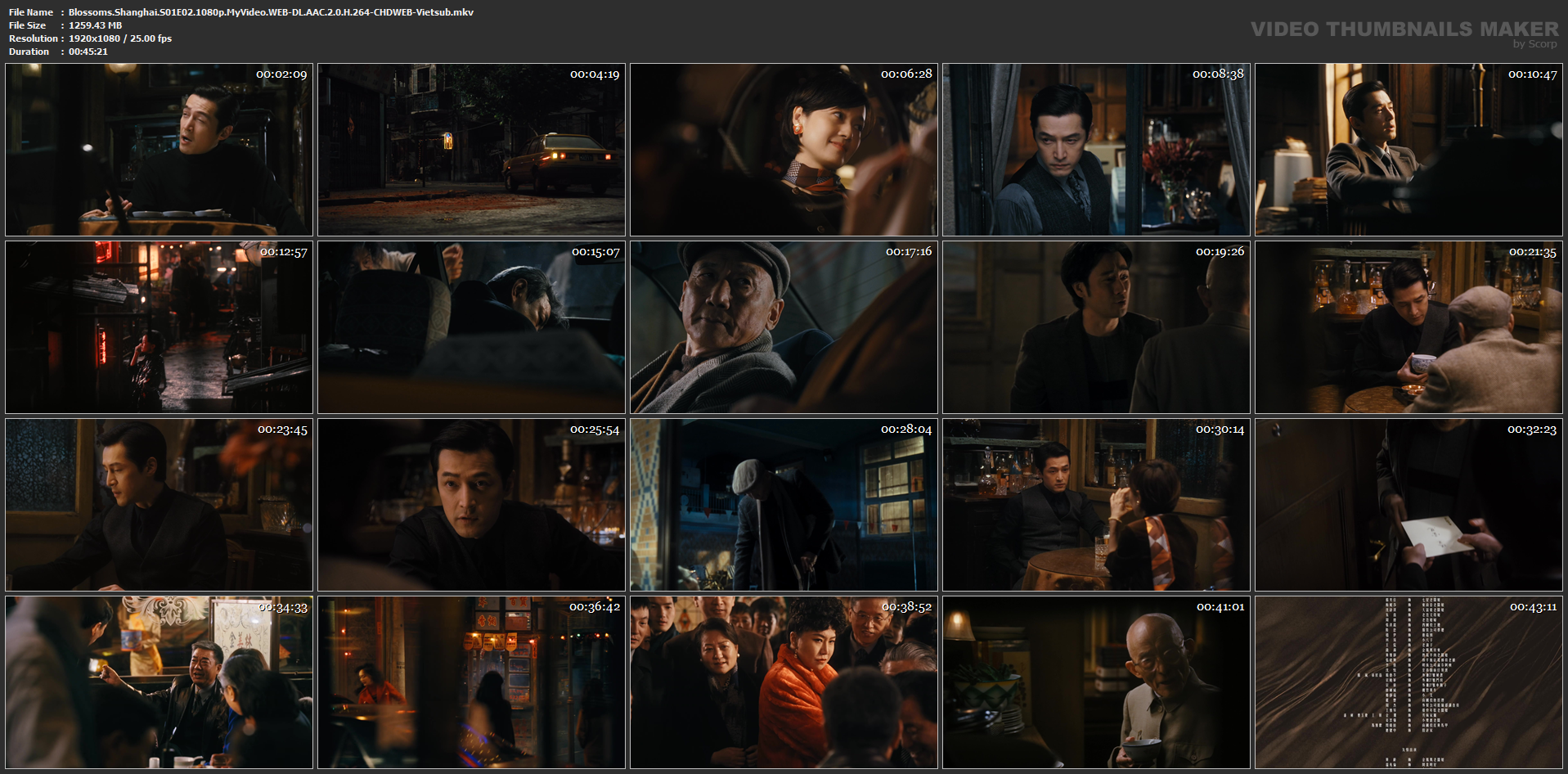Open the yellow taxi thumbnail at 00:04:19
1568x774 pixels.
[x=471, y=150]
